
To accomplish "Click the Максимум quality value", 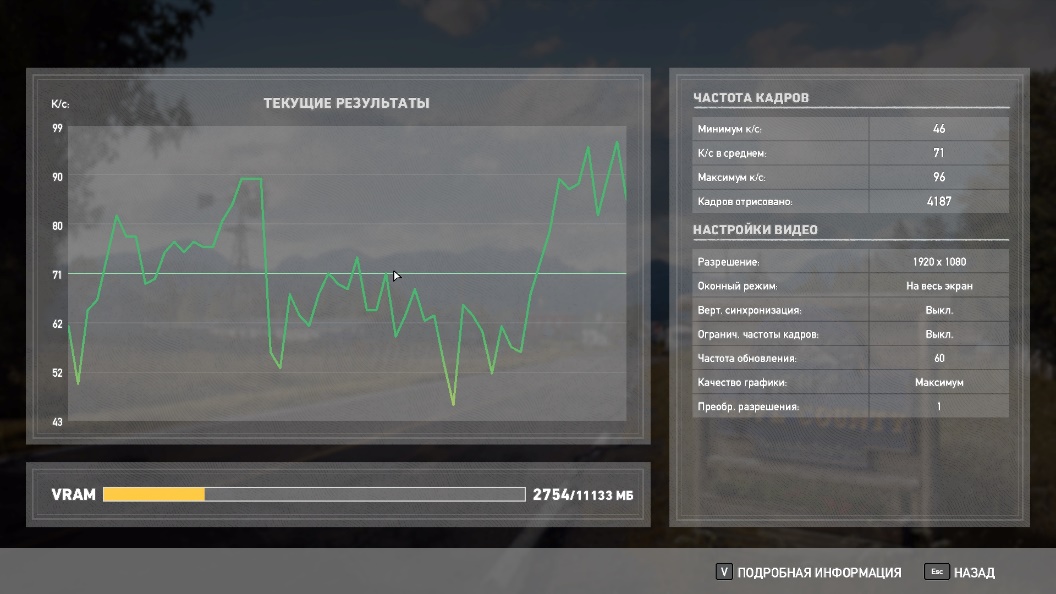I will point(939,383).
